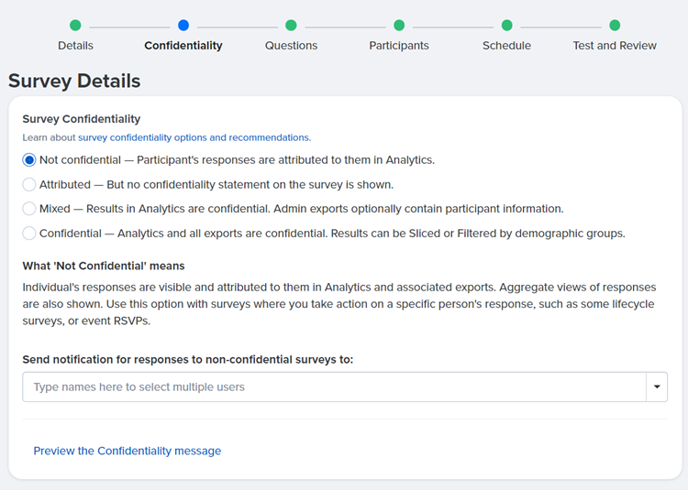688x490 pixels.
Task: Focus the Type names here users field
Action: [x=334, y=387]
